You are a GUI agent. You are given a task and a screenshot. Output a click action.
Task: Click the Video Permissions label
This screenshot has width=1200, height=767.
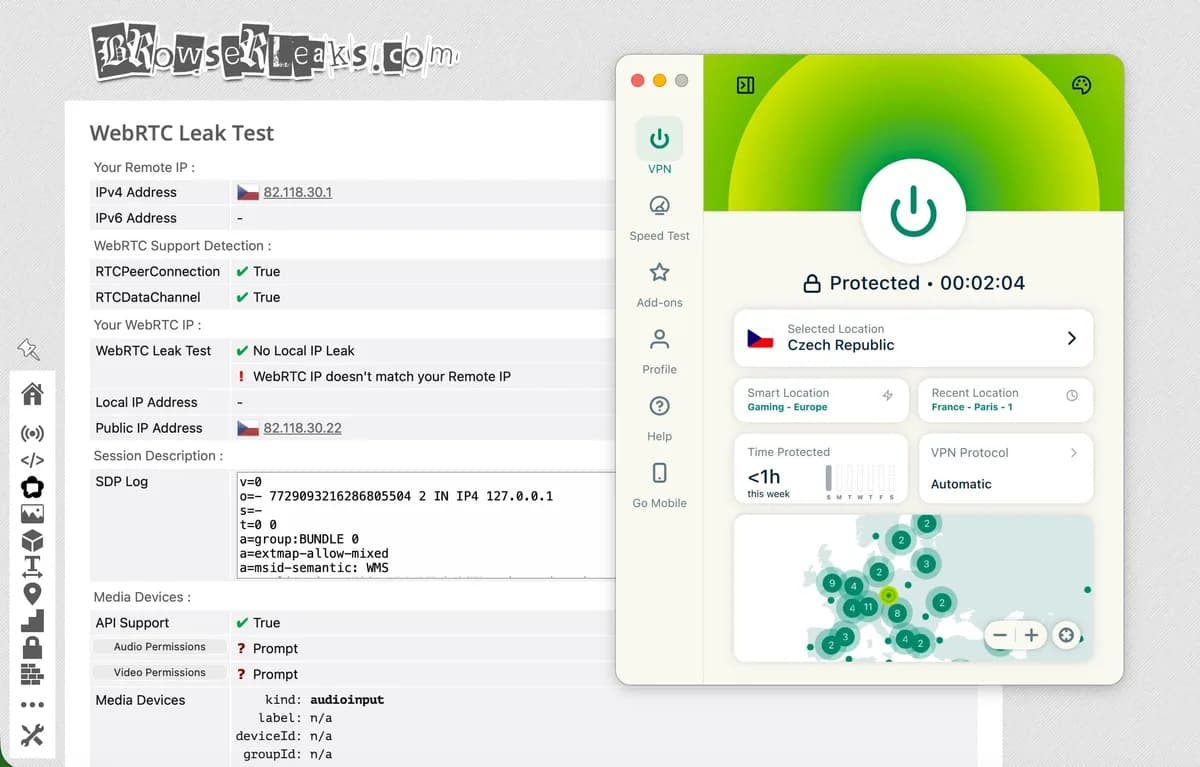click(x=159, y=673)
